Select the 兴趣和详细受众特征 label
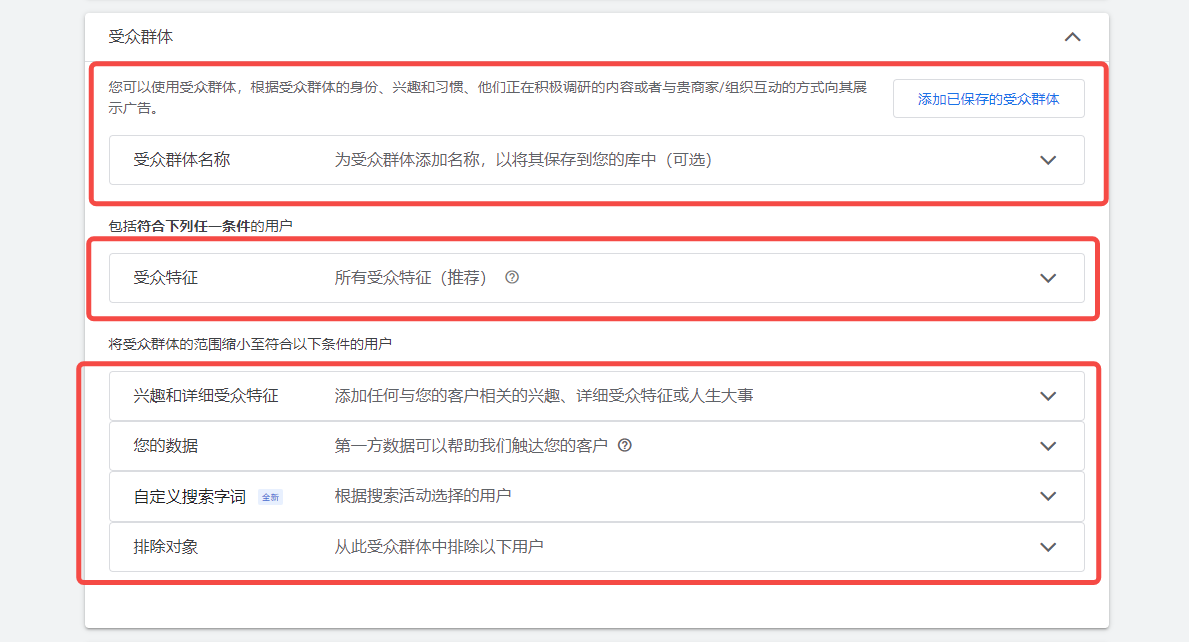 (x=206, y=396)
